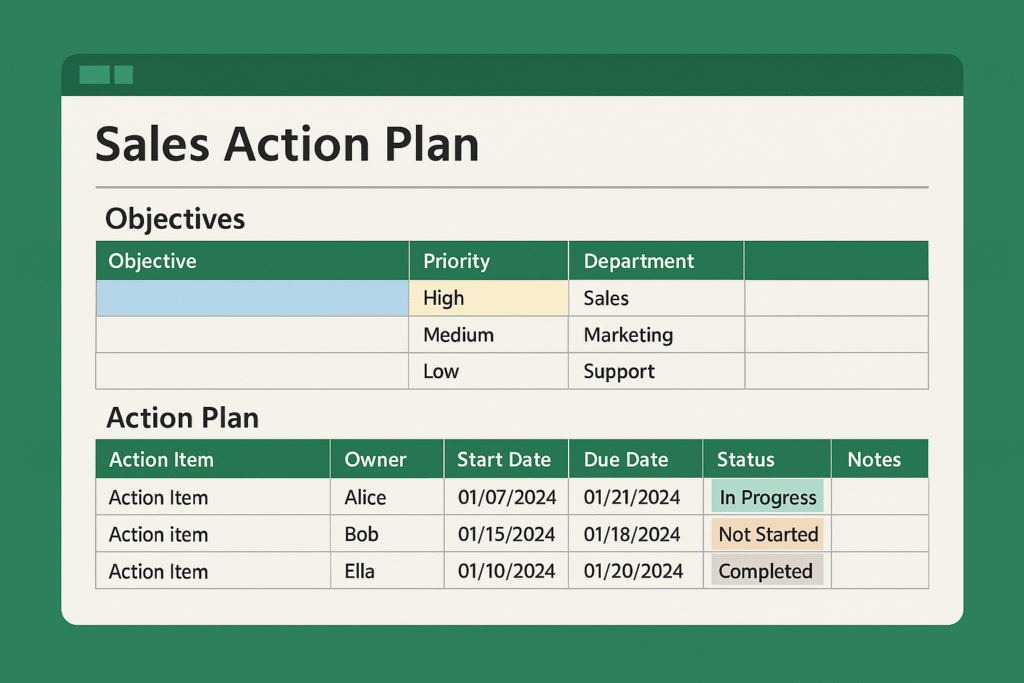Select the highlighted blue Objective cell
Screen dimensions: 1024x683
pyautogui.click(x=251, y=297)
